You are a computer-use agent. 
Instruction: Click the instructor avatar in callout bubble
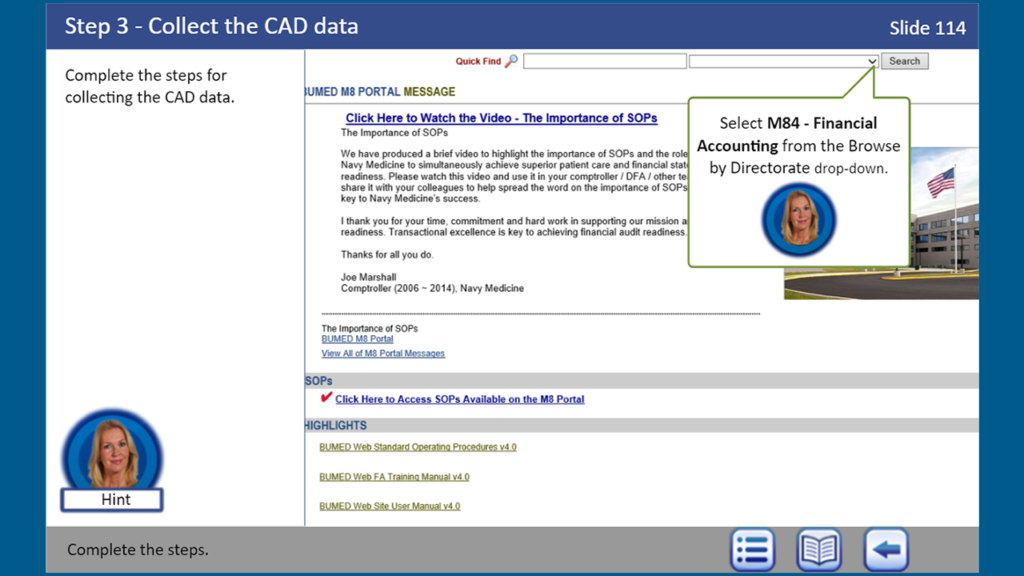point(798,219)
